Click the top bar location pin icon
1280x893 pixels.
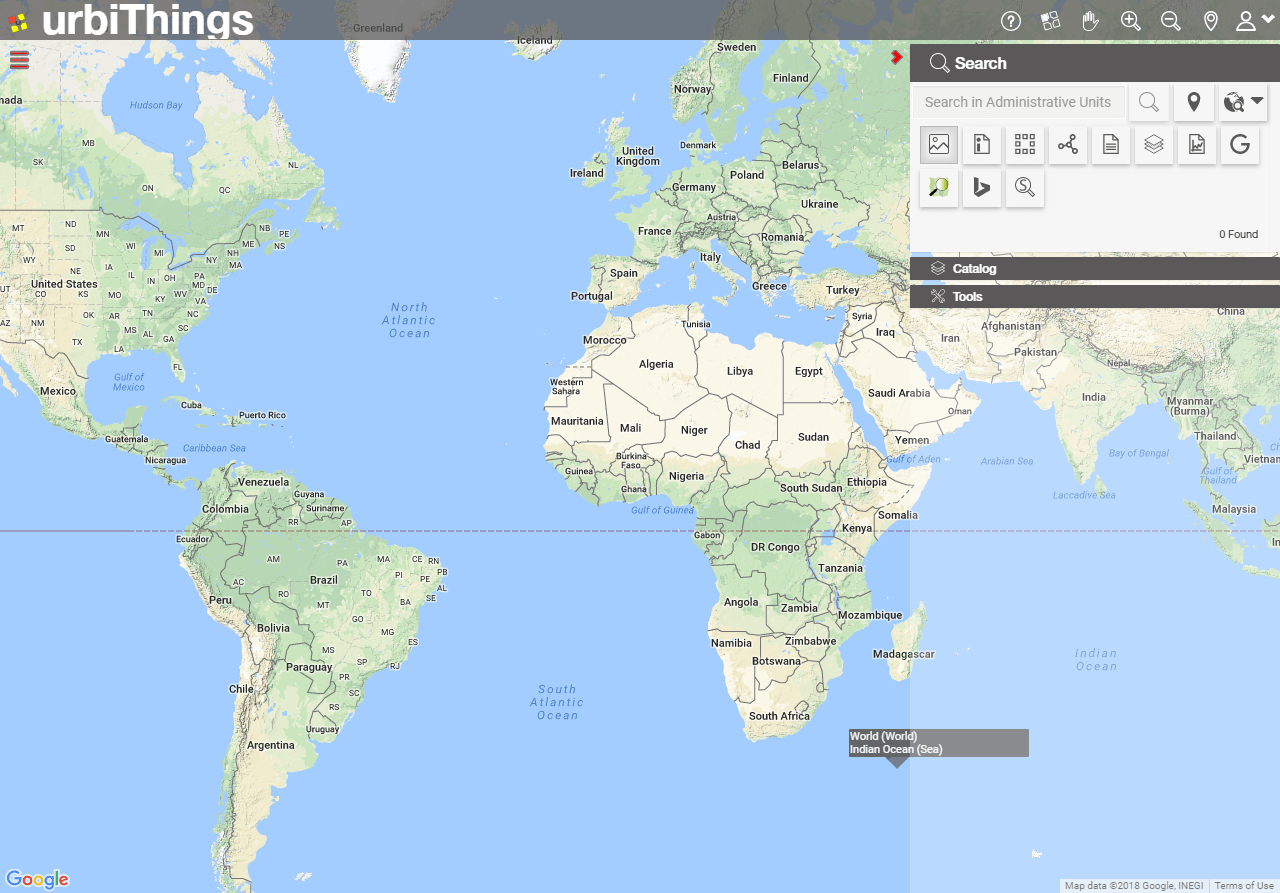point(1211,20)
